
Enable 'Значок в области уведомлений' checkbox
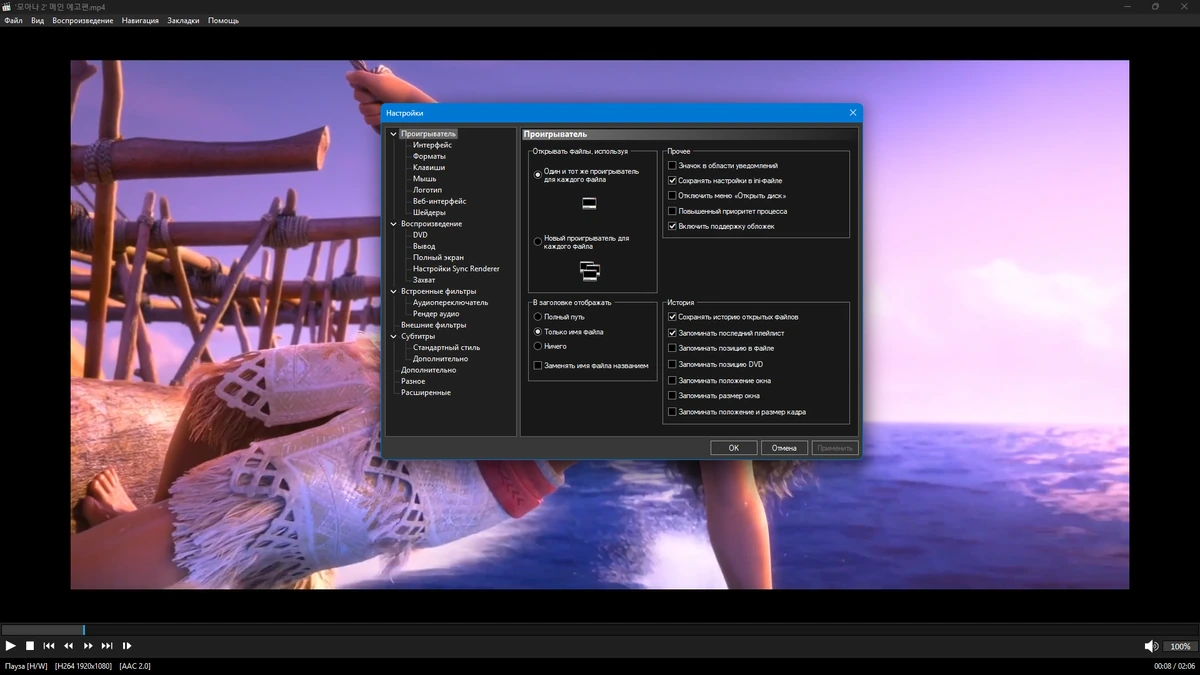672,165
